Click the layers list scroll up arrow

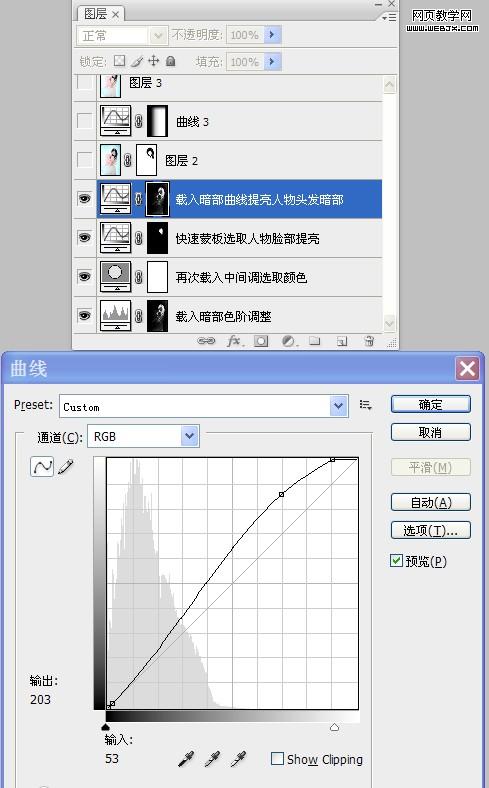389,84
